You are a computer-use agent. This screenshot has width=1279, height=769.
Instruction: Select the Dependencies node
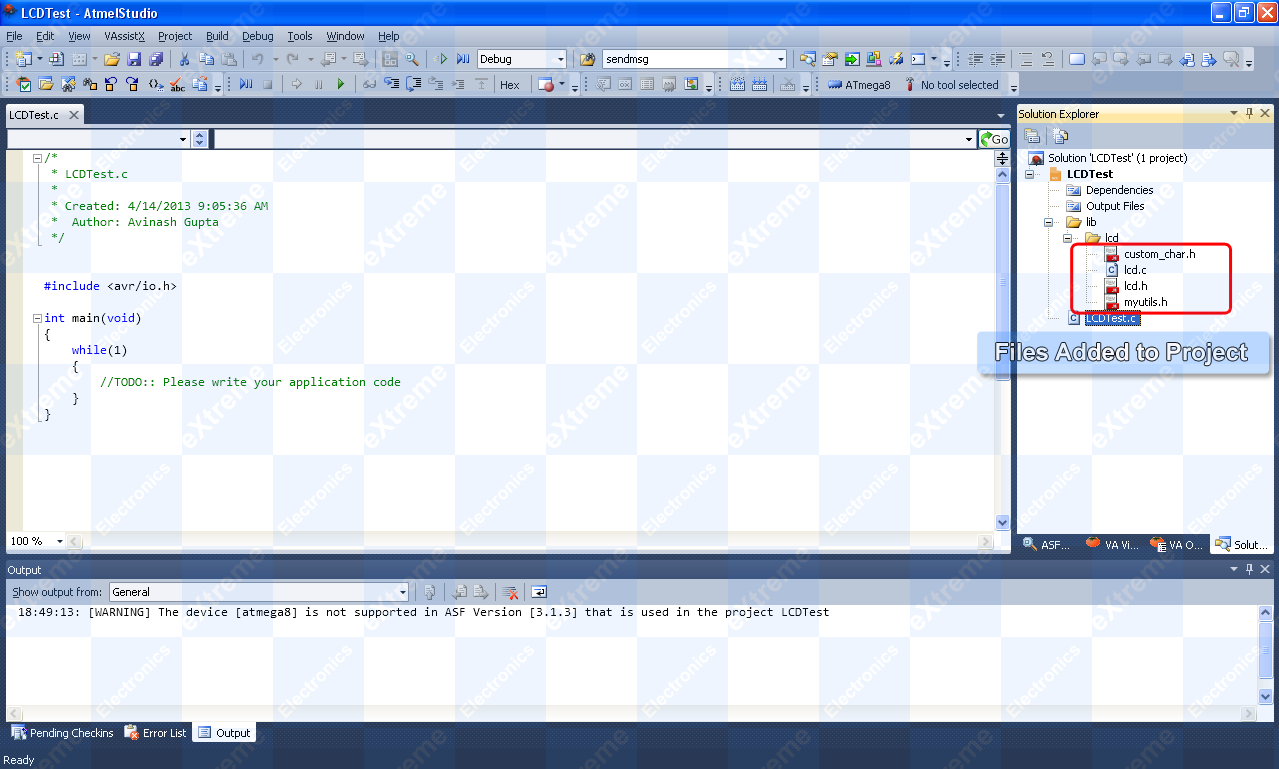point(1119,190)
